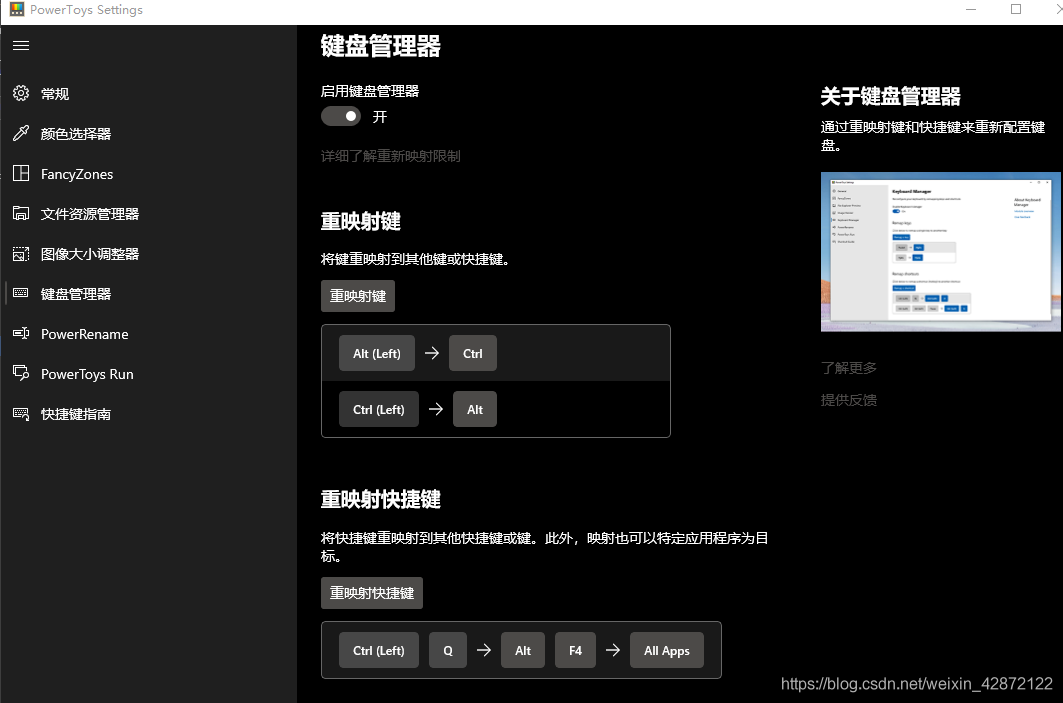The image size is (1063, 703).
Task: Go to the 颜色选择器 page
Action: [x=148, y=134]
